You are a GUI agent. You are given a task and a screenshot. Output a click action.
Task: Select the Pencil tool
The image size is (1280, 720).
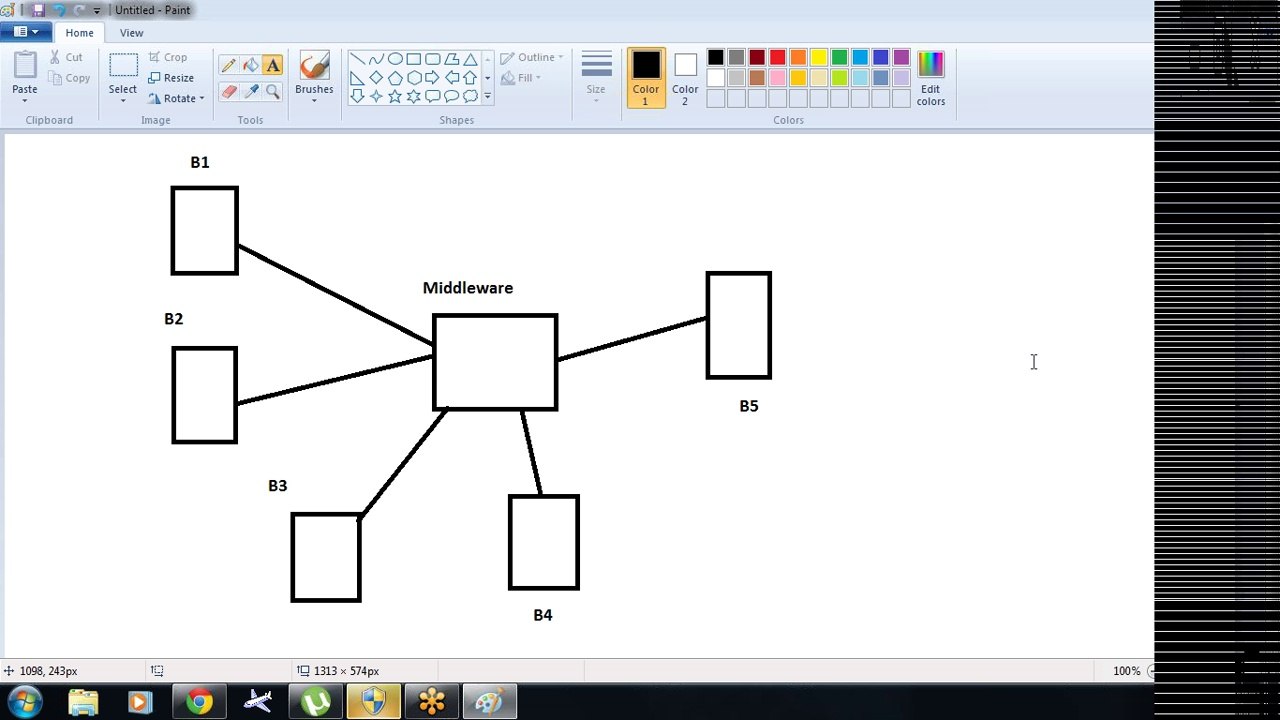tap(229, 66)
